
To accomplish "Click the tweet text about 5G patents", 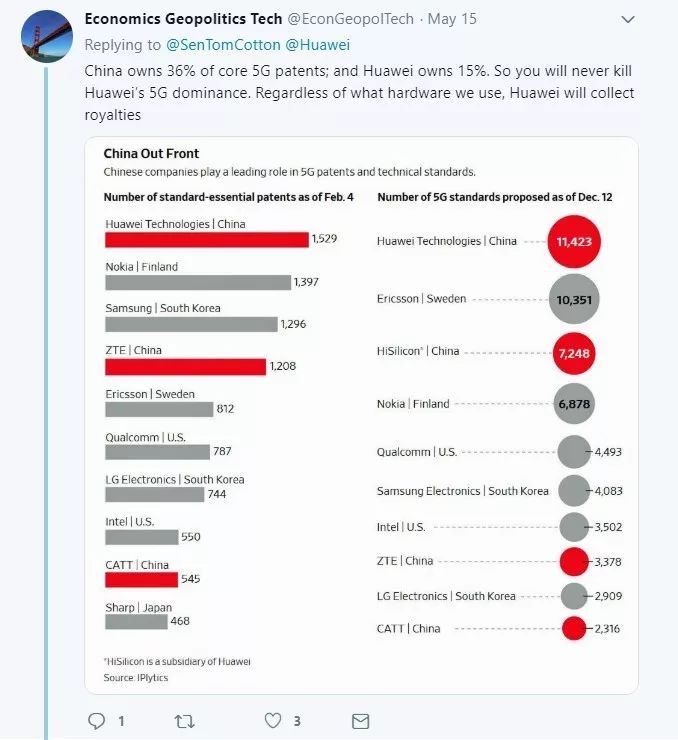I will pos(360,94).
